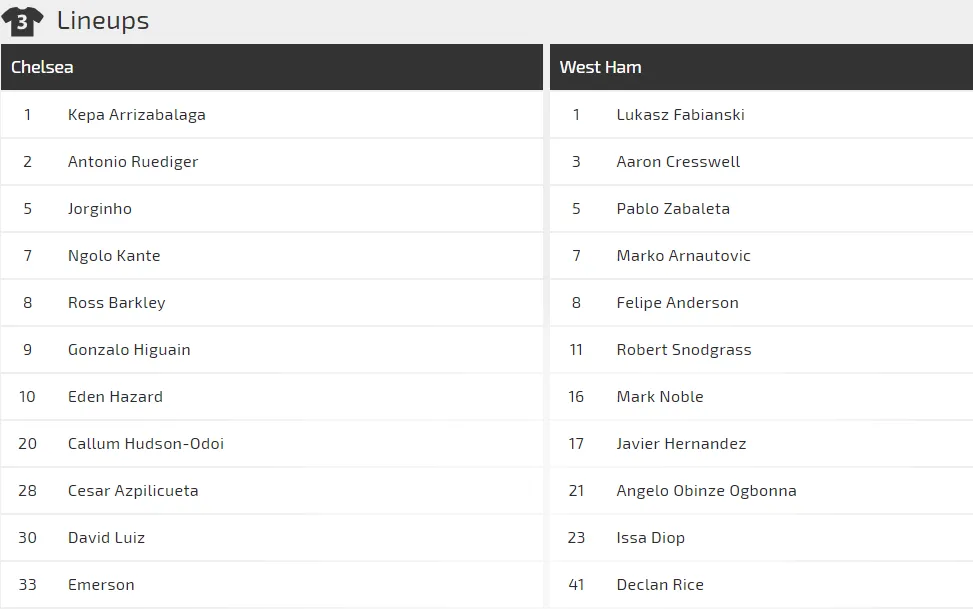Image resolution: width=973 pixels, height=609 pixels.
Task: Click on Jorginho in Chelsea lineup
Action: pos(99,209)
